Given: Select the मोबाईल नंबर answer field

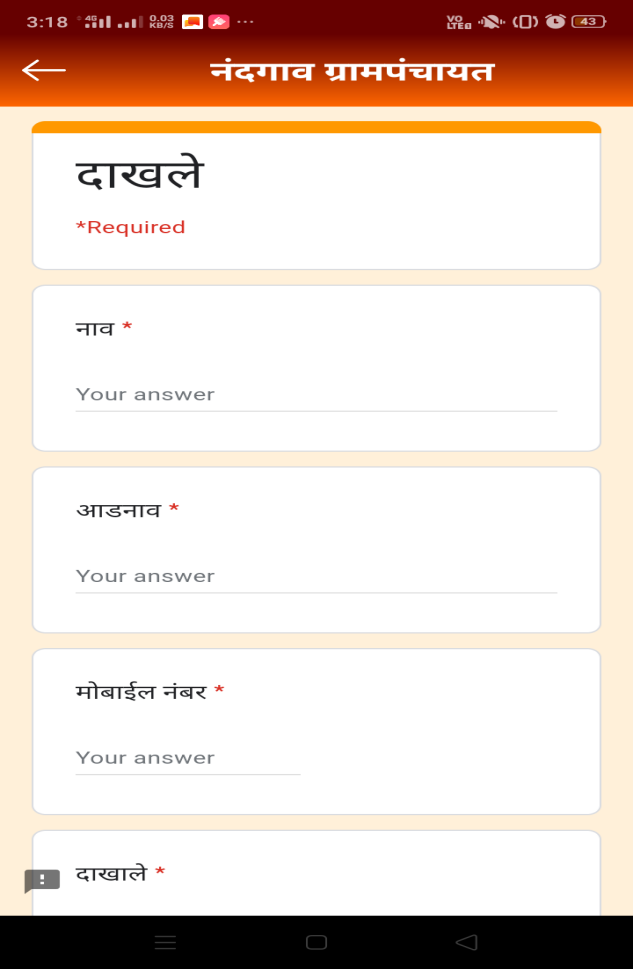Looking at the screenshot, I should [x=188, y=758].
